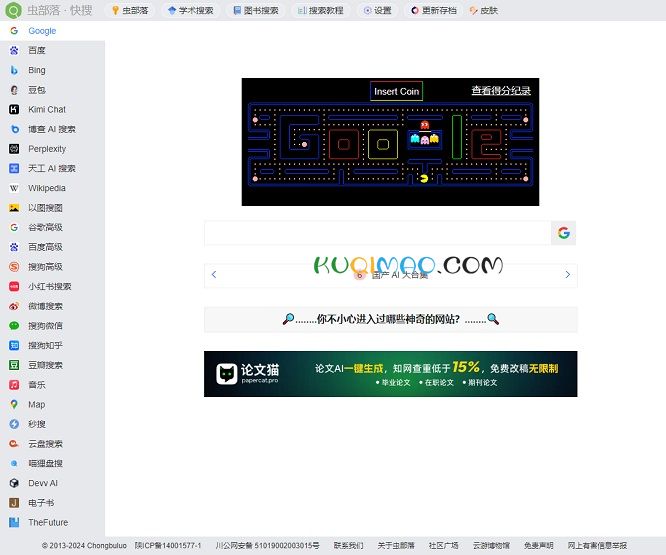The image size is (666, 555).
Task: Click the 你不小心进入过哪些神奇的网站 link
Action: [x=391, y=319]
